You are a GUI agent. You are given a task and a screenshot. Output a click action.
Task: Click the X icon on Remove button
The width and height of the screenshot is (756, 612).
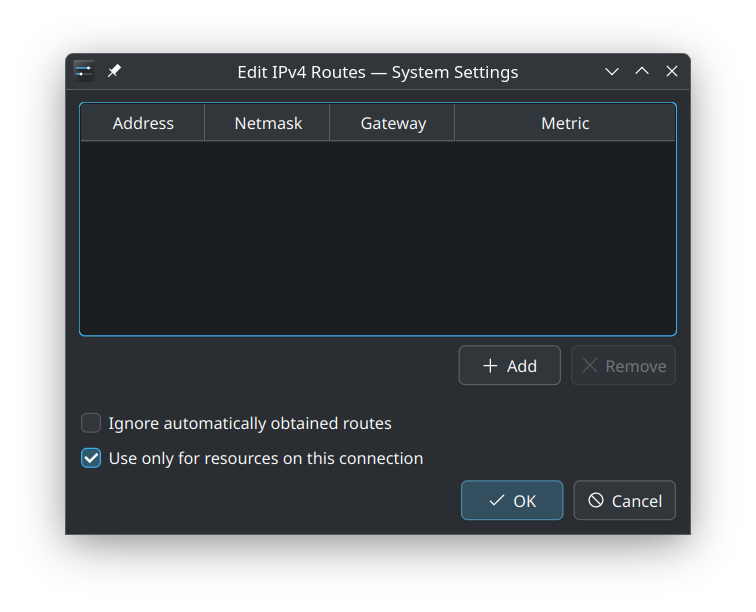590,366
